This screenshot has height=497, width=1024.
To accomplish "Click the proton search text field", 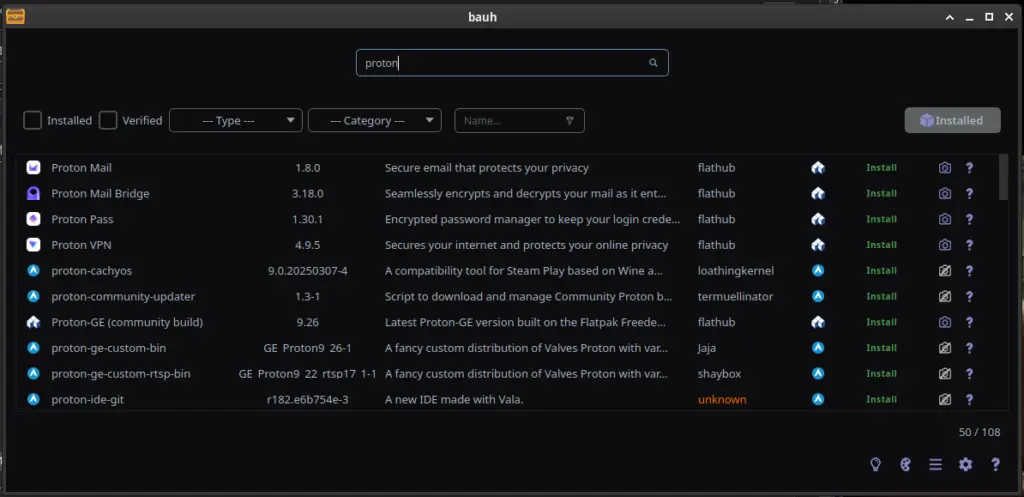I will 500,63.
